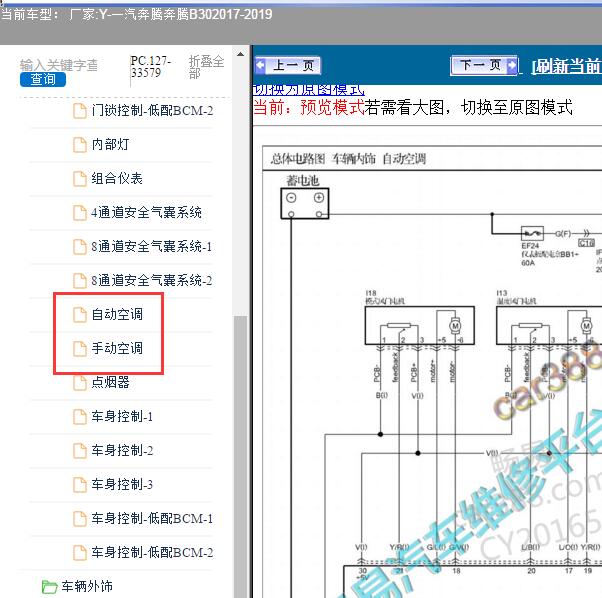Click the page icon beside 8通道安全气囊系统-2
Image resolution: width=602 pixels, height=598 pixels.
[x=80, y=281]
